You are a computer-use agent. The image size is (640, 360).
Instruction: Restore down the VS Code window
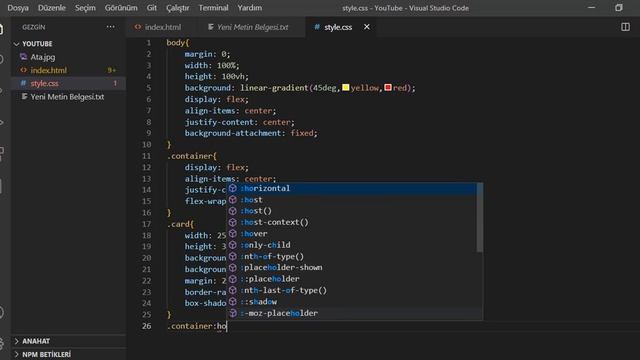[x=619, y=8]
